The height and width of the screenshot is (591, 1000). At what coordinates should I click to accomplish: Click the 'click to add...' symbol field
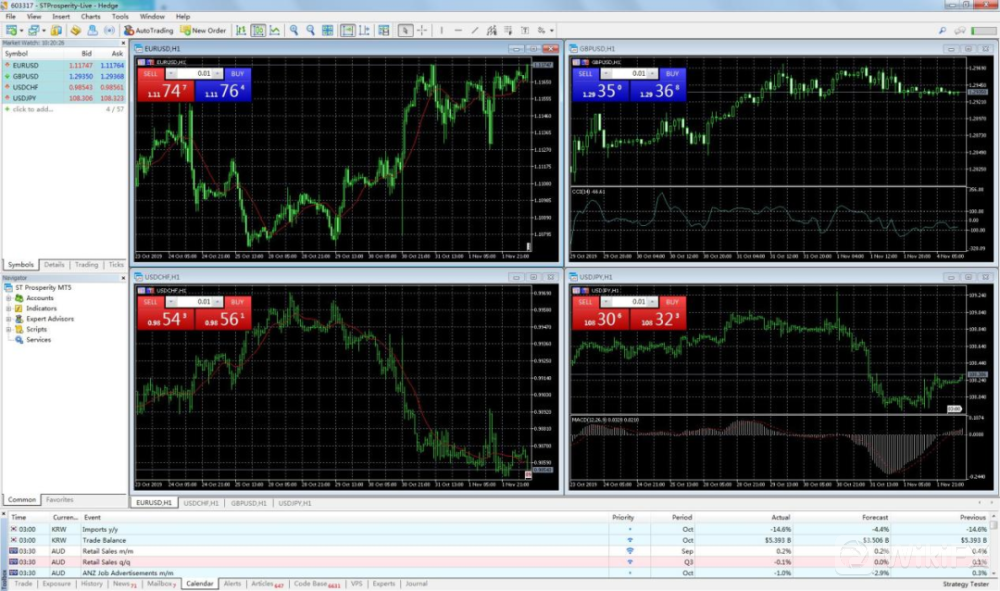pos(33,109)
